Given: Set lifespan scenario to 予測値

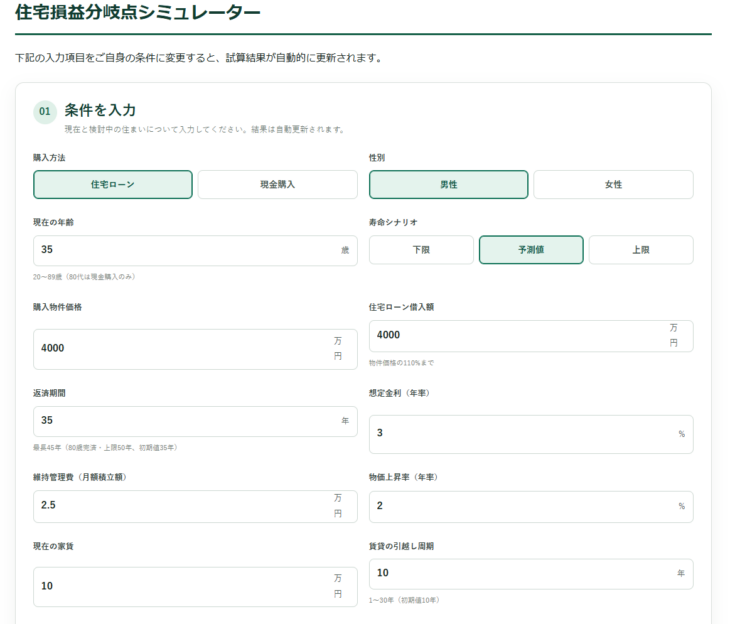Looking at the screenshot, I should (531, 250).
